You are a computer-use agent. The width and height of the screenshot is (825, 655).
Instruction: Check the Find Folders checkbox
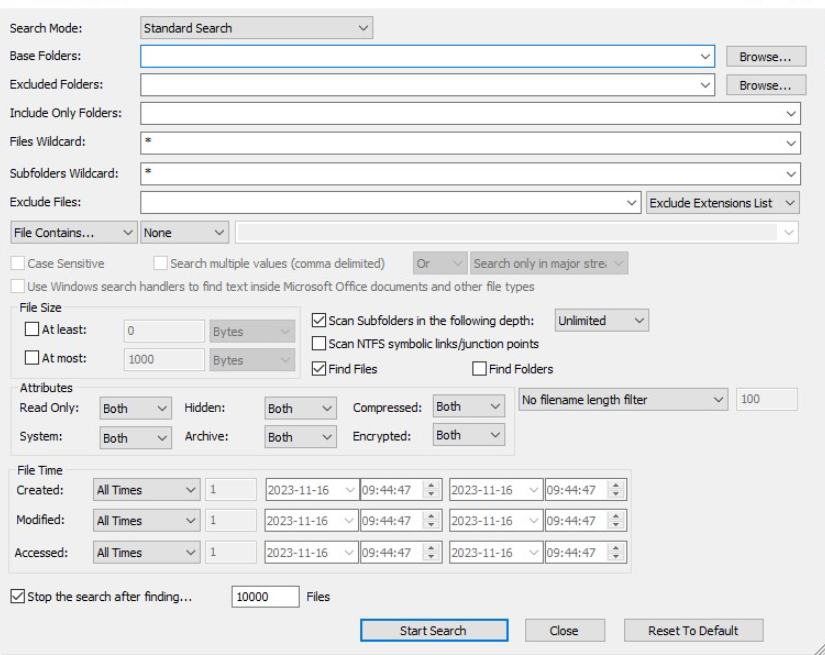(479, 369)
